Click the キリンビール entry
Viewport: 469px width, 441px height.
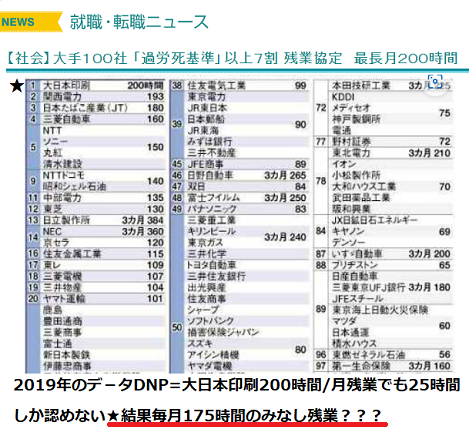pyautogui.click(x=211, y=231)
